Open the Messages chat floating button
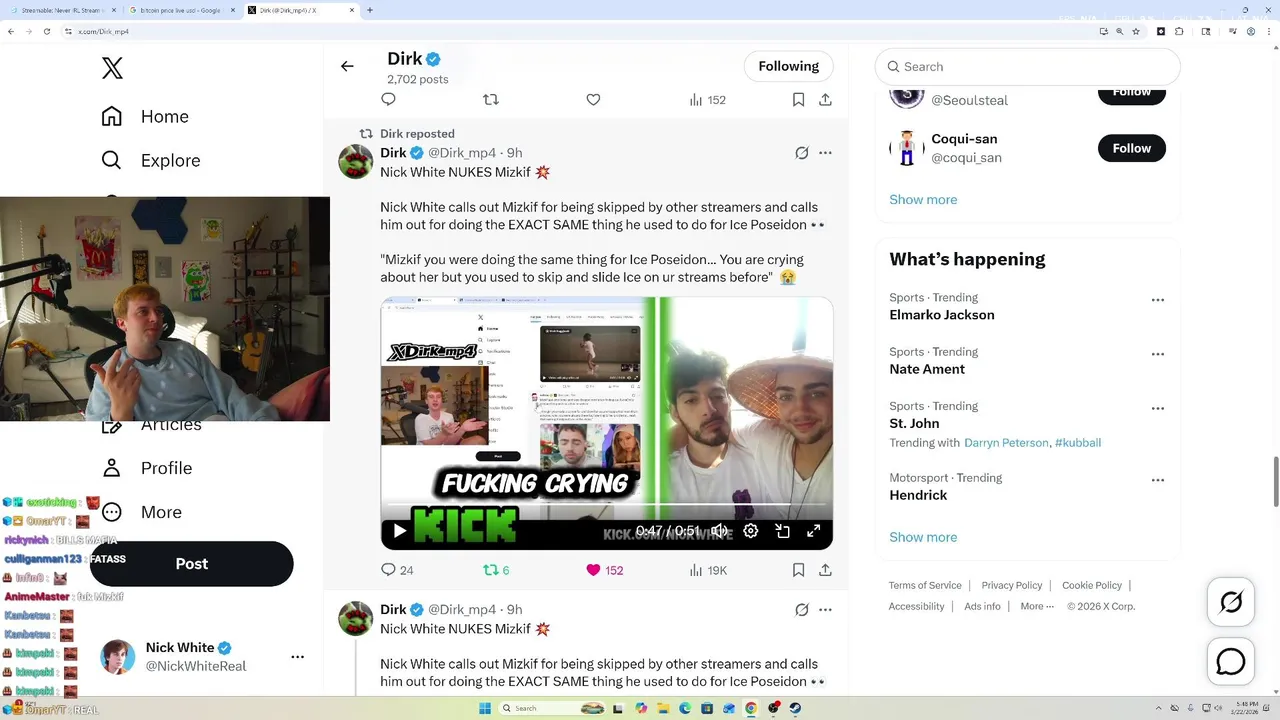Screen dimensions: 1280x720 [1231, 662]
